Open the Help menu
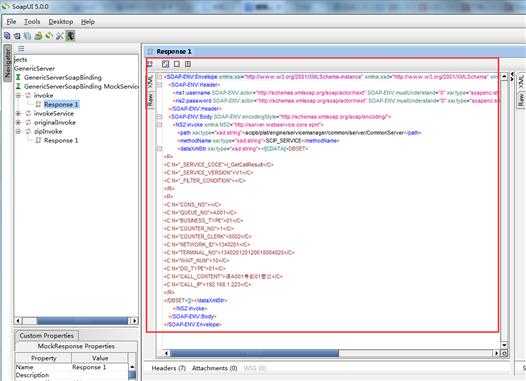Viewport: 526px width, 381px height. click(88, 22)
